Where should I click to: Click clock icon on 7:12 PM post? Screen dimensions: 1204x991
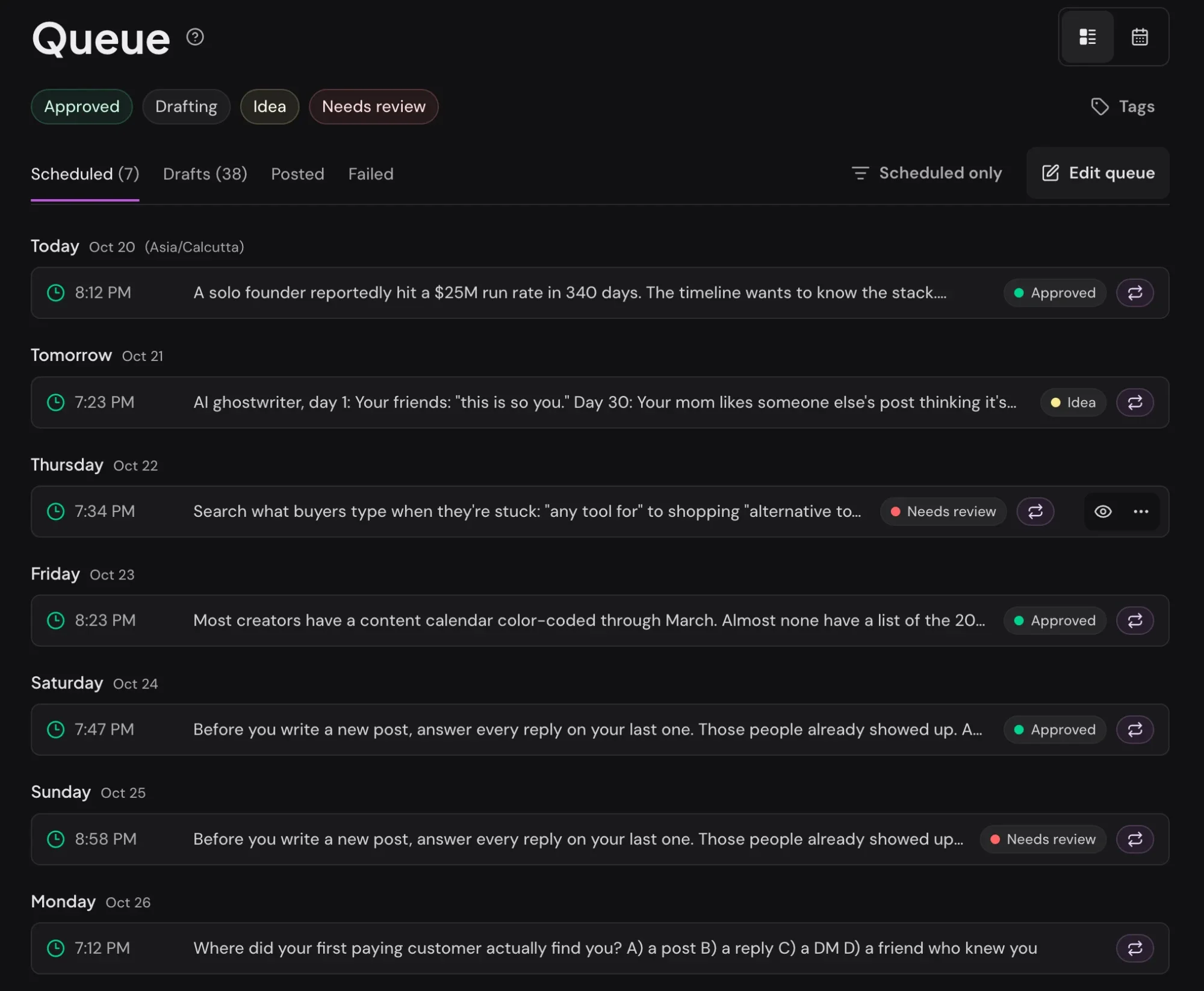[56, 948]
